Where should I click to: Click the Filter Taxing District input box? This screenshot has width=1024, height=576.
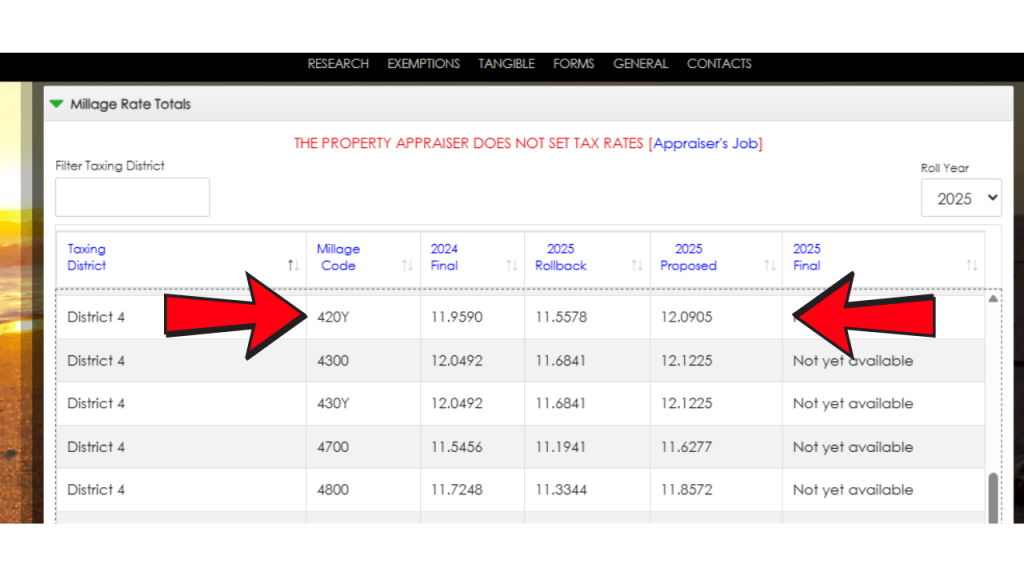point(131,196)
